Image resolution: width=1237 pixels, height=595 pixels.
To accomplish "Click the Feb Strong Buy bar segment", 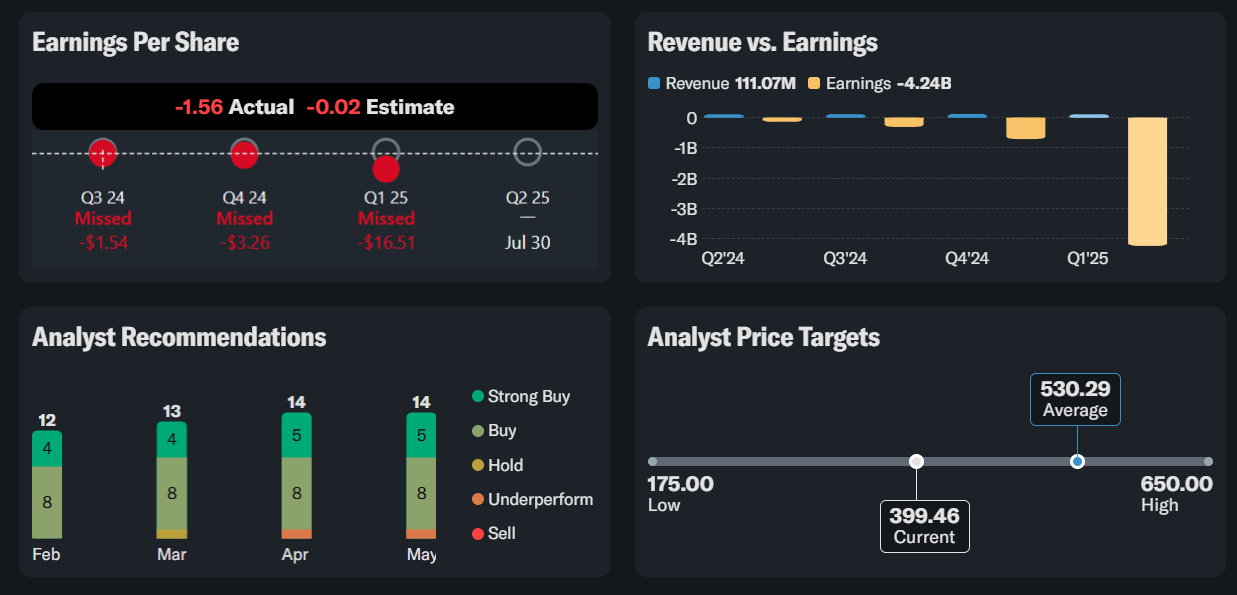I will pos(47,449).
